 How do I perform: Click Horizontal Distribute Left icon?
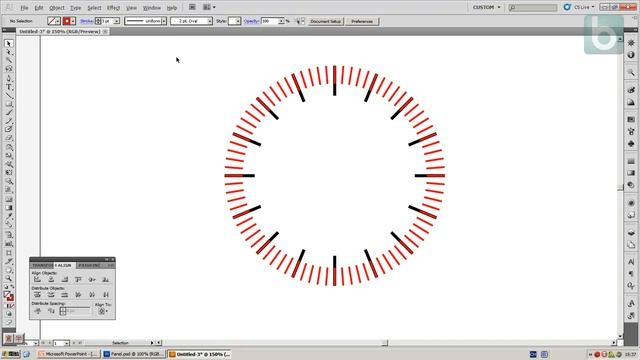pos(78,295)
